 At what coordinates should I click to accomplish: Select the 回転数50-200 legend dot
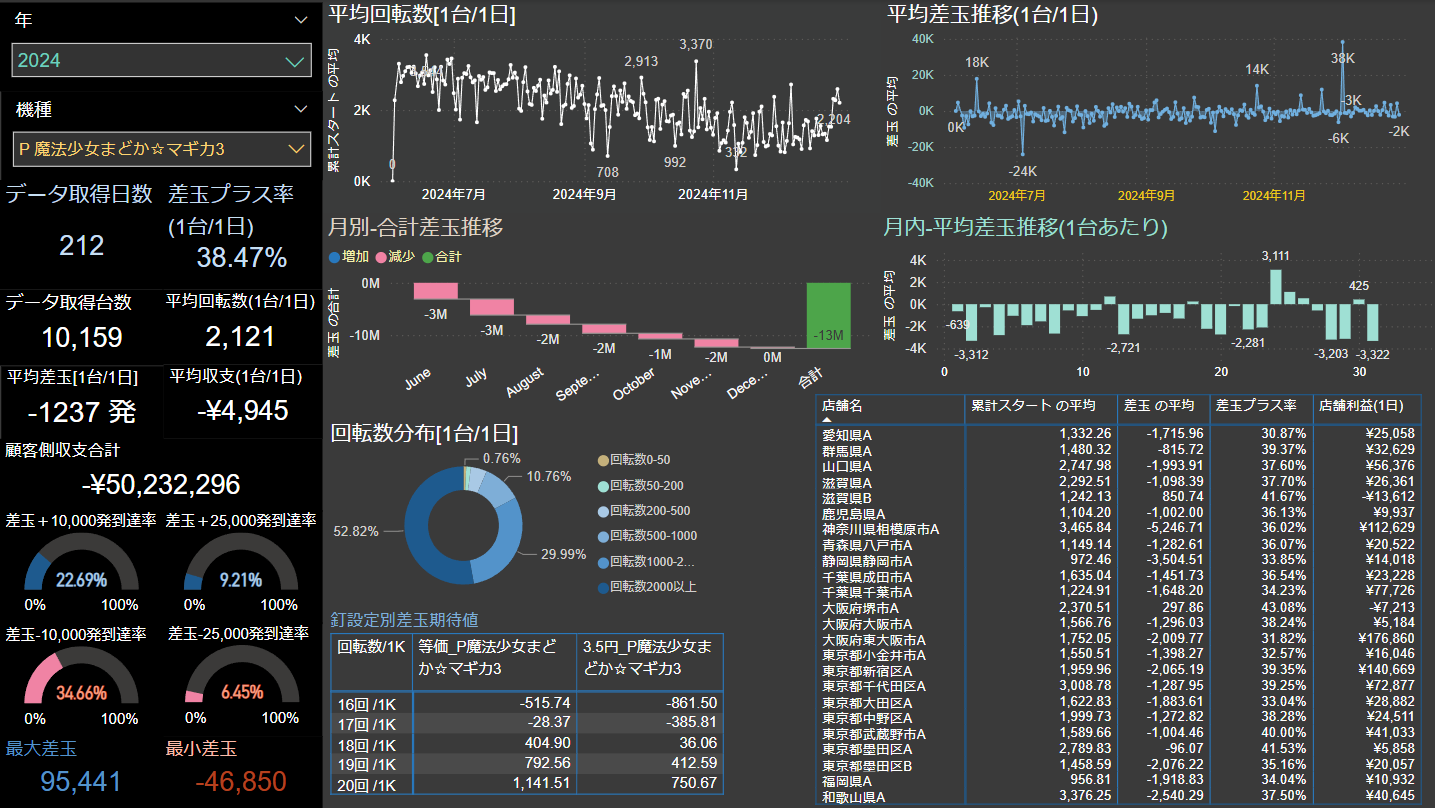(x=601, y=485)
